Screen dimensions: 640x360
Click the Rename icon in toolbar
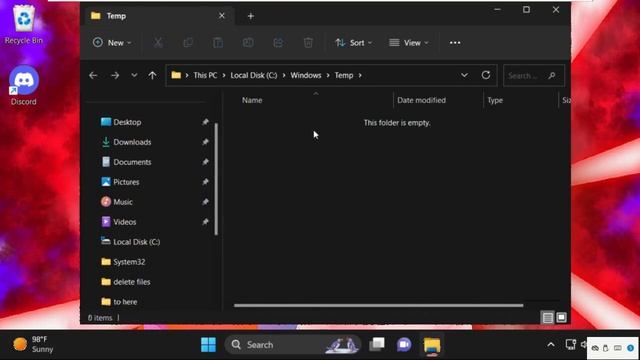248,42
